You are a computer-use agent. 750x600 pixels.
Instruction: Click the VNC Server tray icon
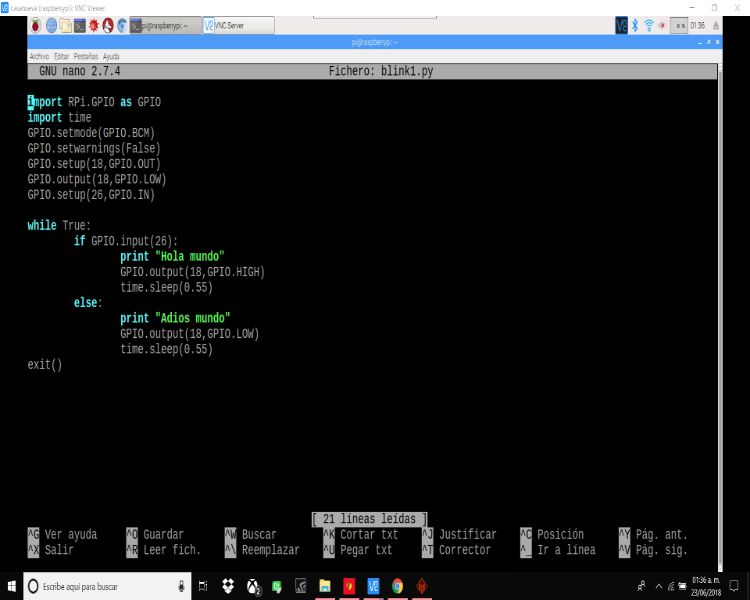point(621,26)
